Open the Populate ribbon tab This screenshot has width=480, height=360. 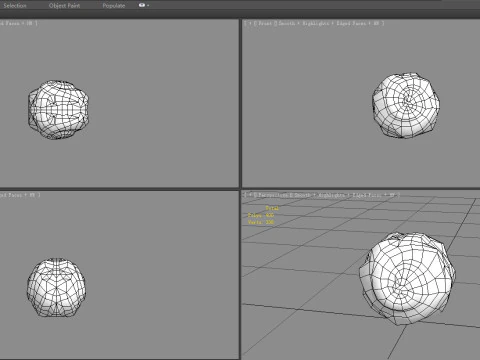tap(114, 6)
